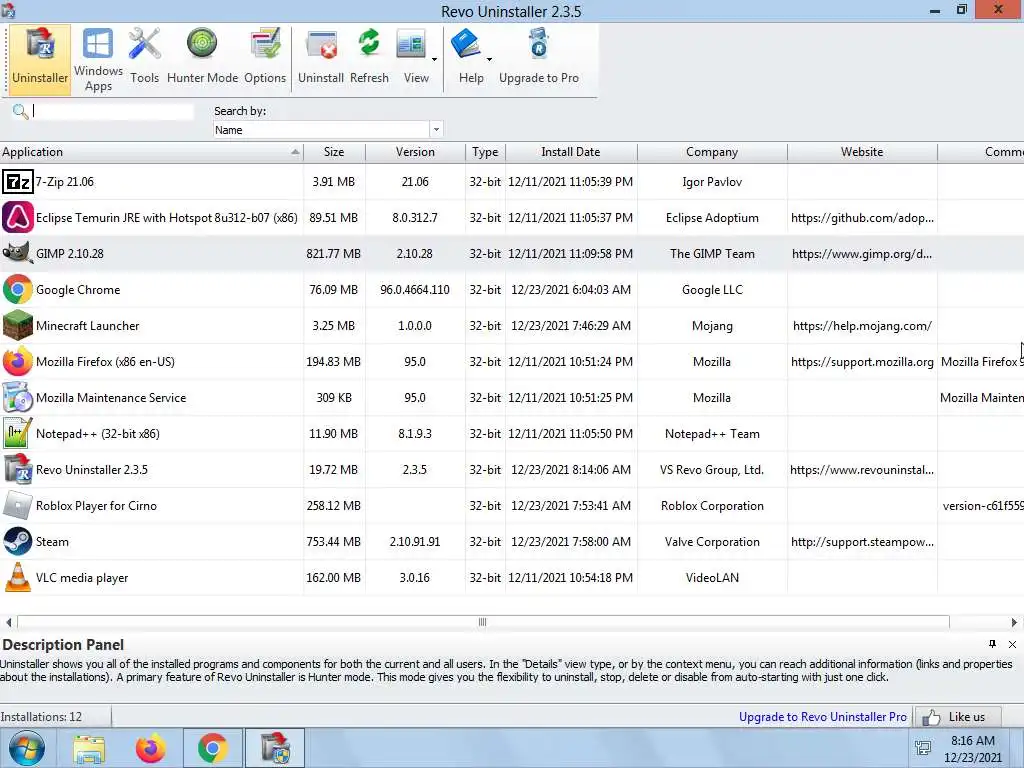
Task: Select the Mozilla Firefox list icon
Action: click(18, 361)
